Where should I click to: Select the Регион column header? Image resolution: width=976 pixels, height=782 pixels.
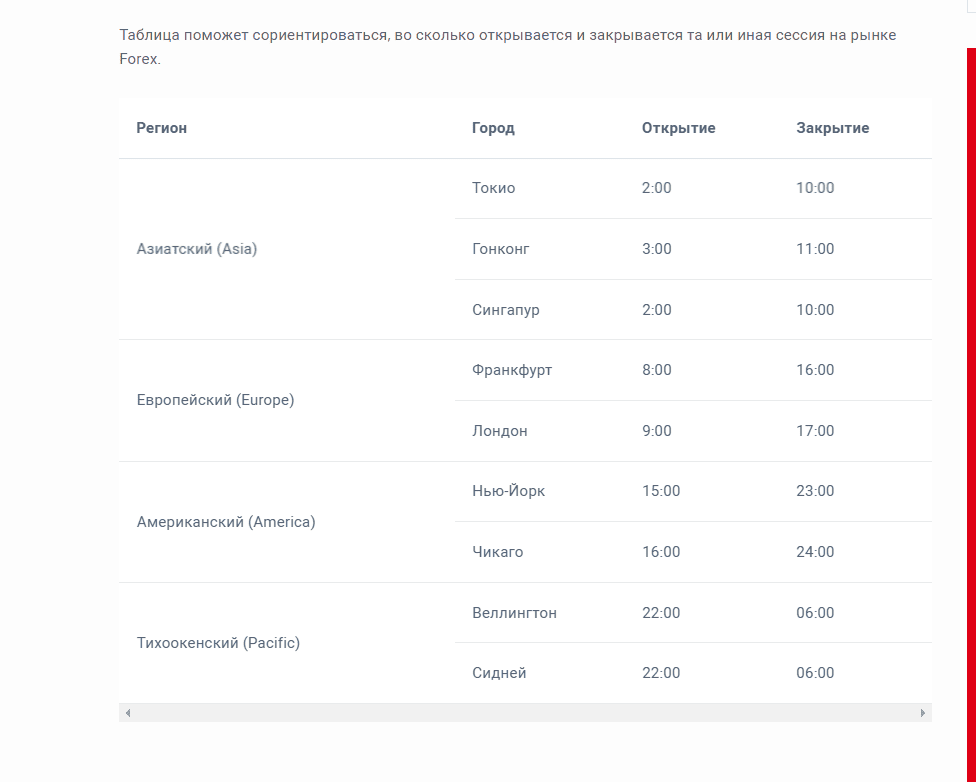point(161,128)
